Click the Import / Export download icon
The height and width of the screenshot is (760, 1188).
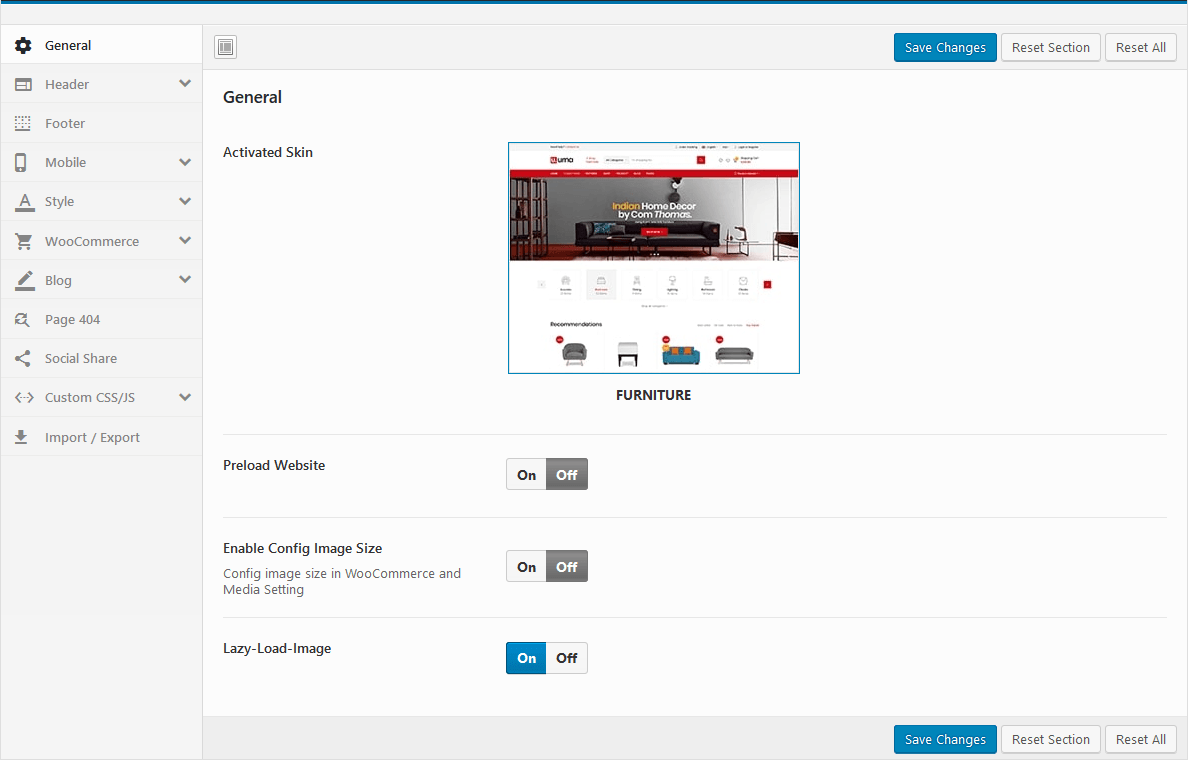click(x=21, y=437)
